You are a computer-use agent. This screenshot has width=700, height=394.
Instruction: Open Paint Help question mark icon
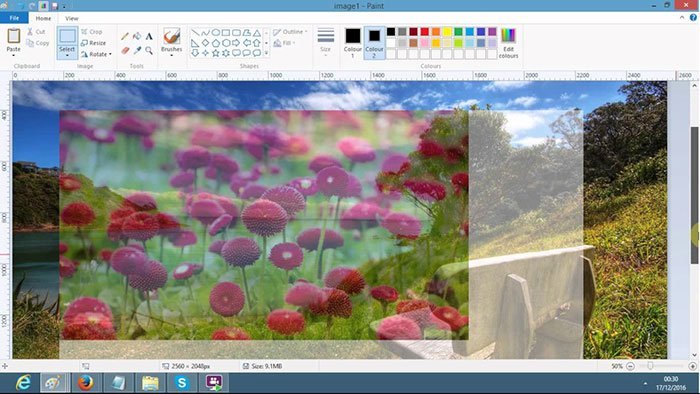click(693, 18)
